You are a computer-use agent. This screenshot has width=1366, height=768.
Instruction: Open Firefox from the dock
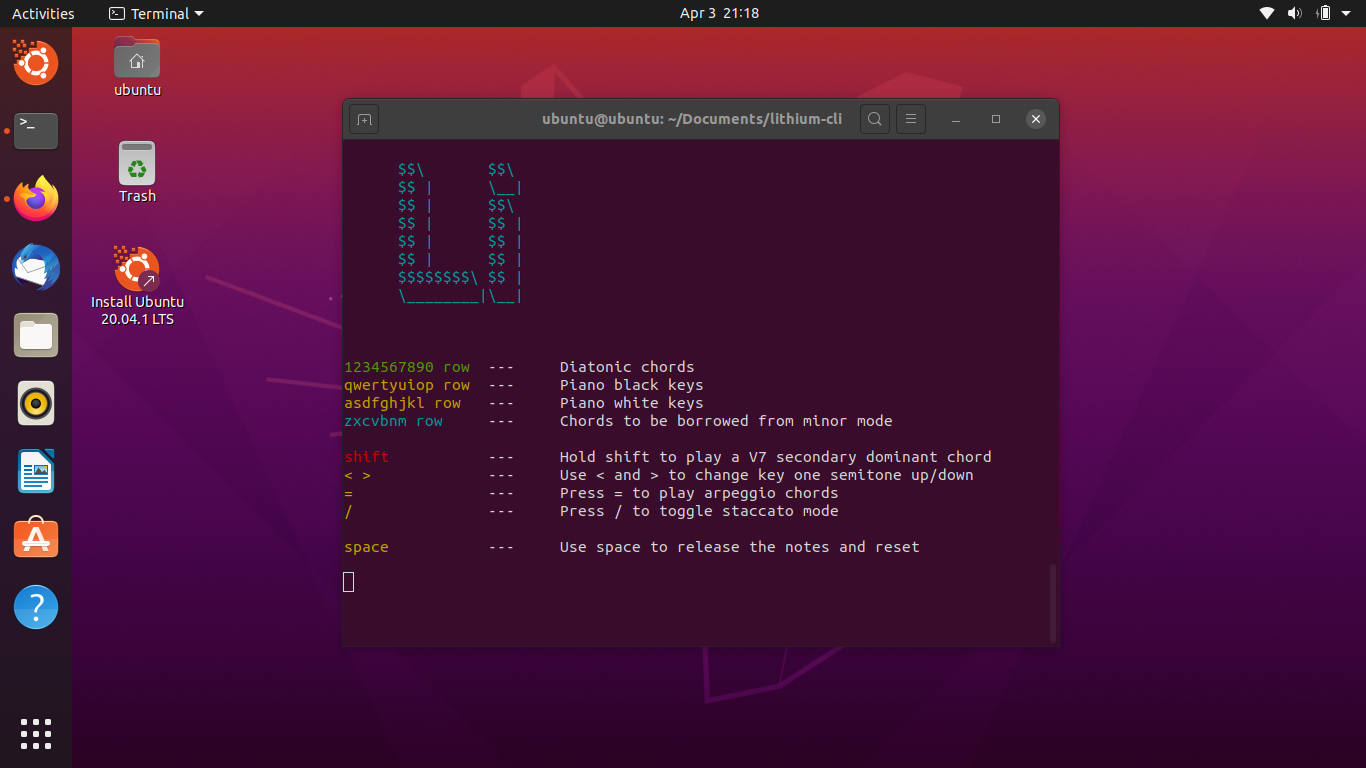coord(36,199)
